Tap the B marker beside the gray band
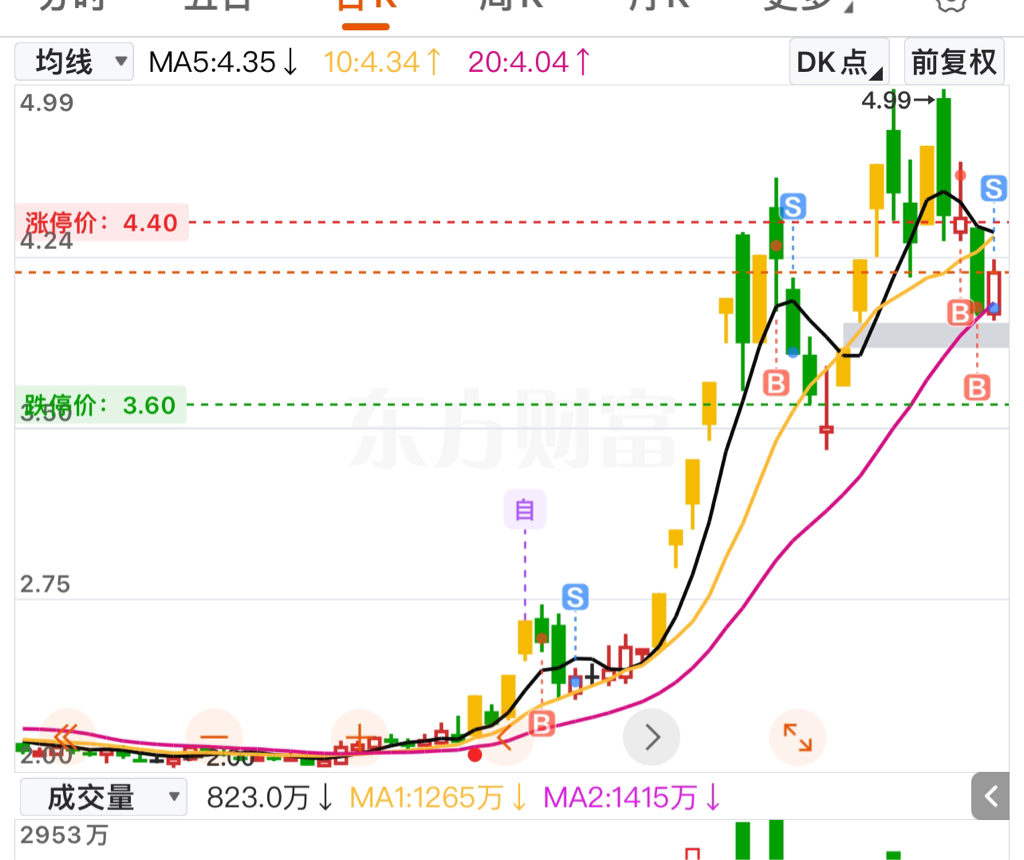The height and width of the screenshot is (860, 1024). pos(960,313)
